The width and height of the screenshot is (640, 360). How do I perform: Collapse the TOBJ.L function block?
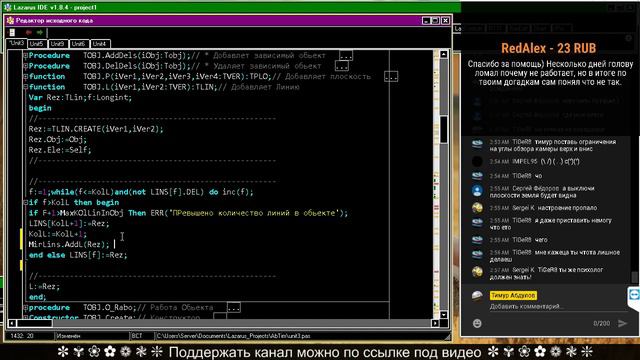[x=26, y=87]
